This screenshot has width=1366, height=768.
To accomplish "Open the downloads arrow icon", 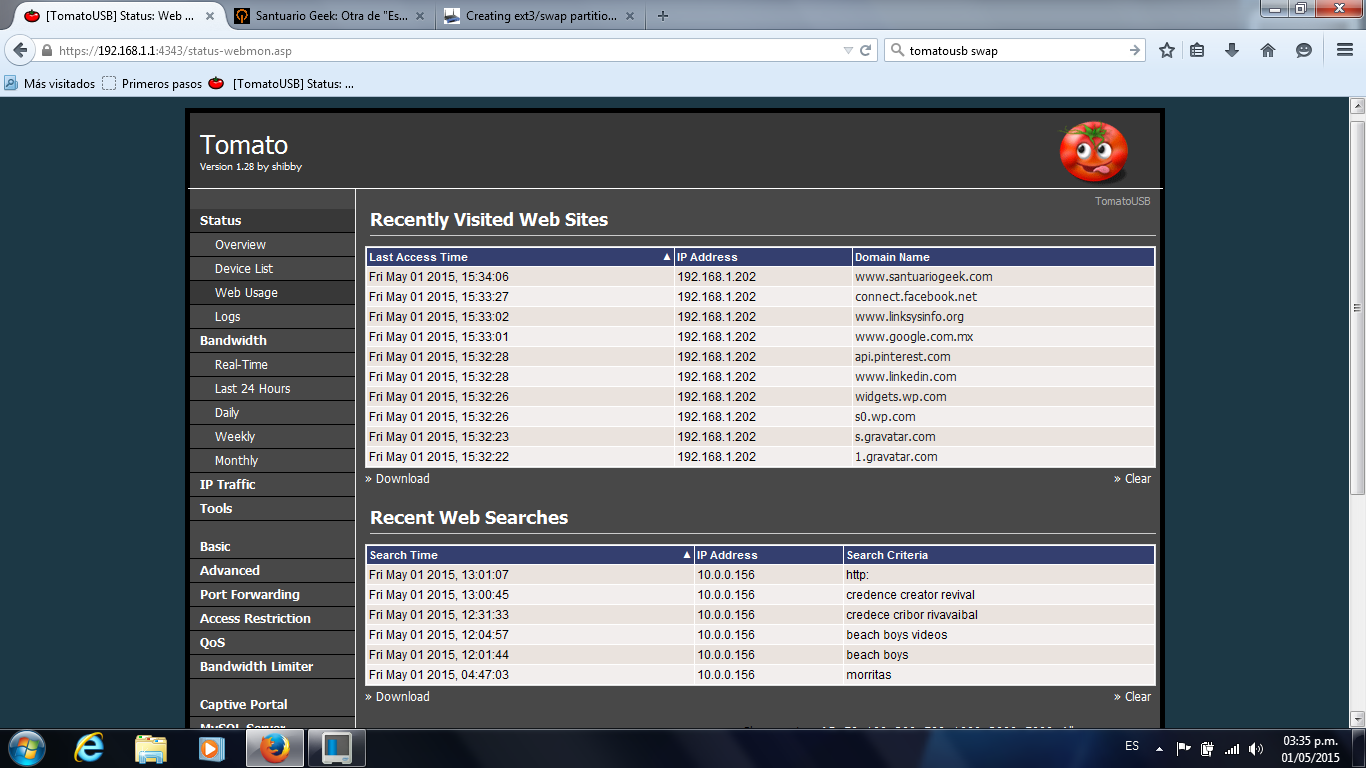I will (x=1232, y=50).
